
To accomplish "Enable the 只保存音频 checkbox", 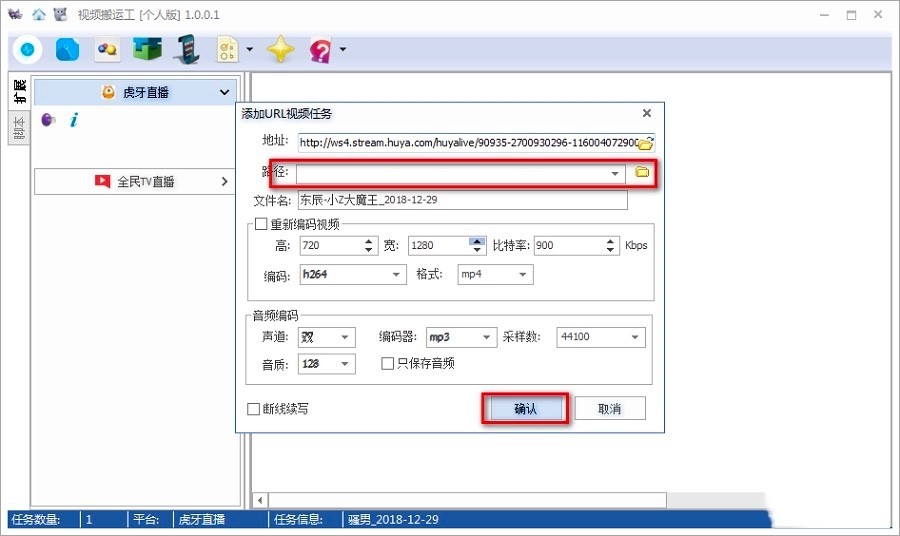I will tap(387, 363).
